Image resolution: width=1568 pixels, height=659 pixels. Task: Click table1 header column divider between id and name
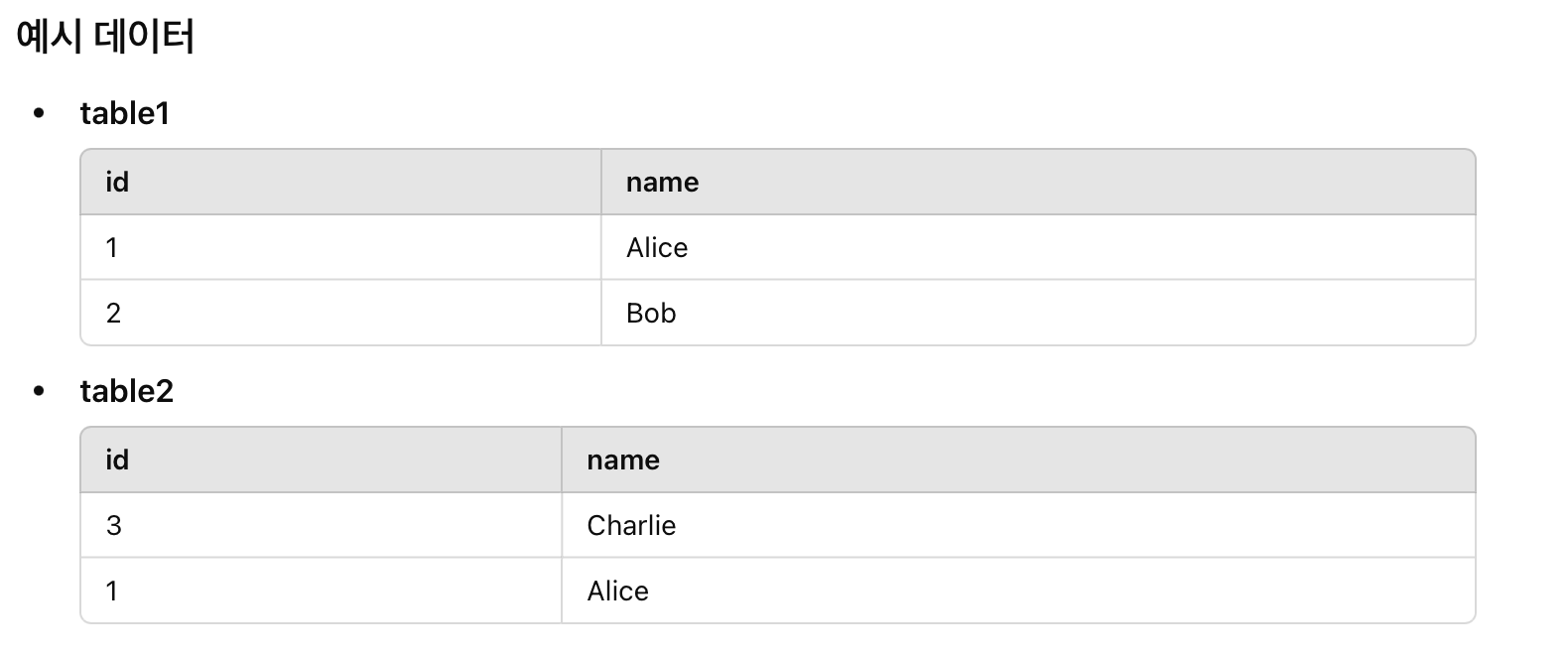click(x=601, y=183)
